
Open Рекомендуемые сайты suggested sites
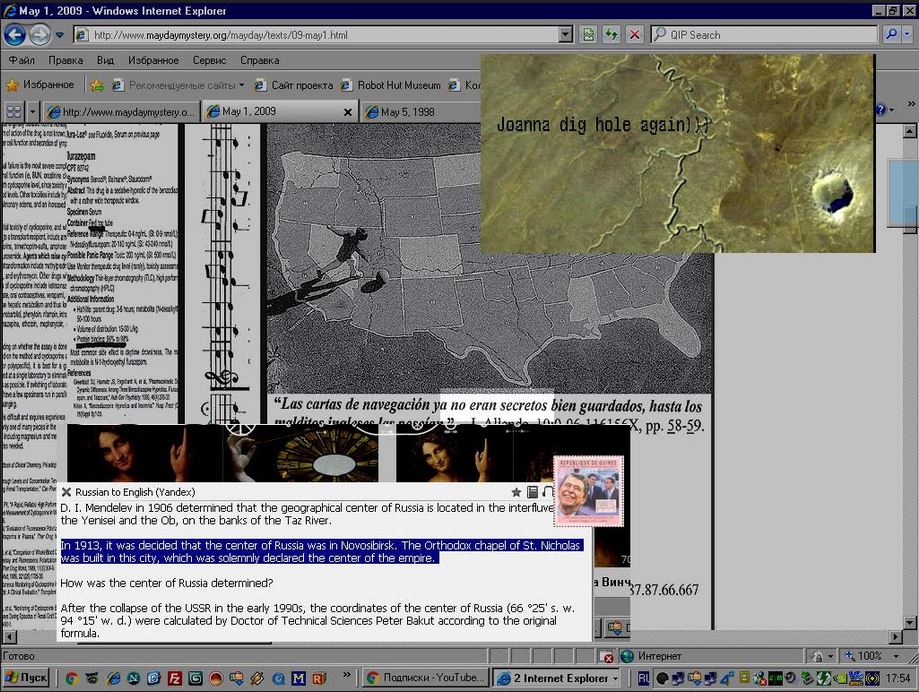pyautogui.click(x=178, y=86)
